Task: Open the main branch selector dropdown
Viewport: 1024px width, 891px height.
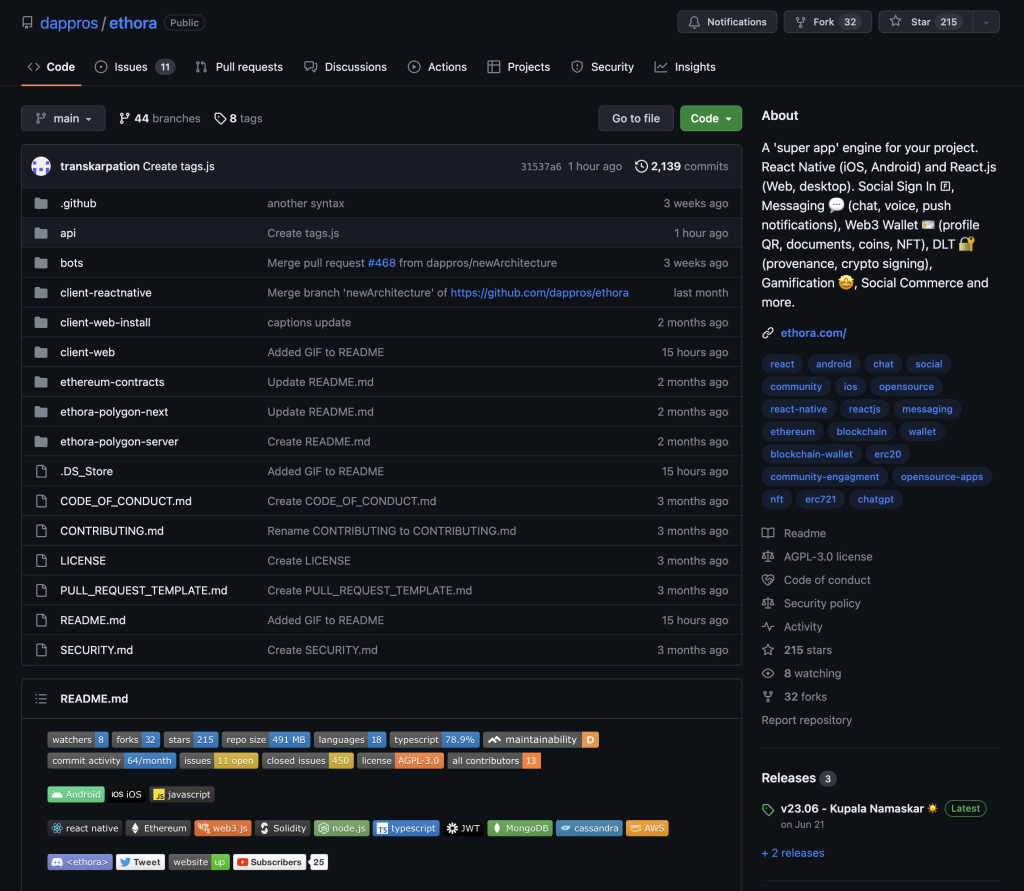Action: click(x=63, y=118)
